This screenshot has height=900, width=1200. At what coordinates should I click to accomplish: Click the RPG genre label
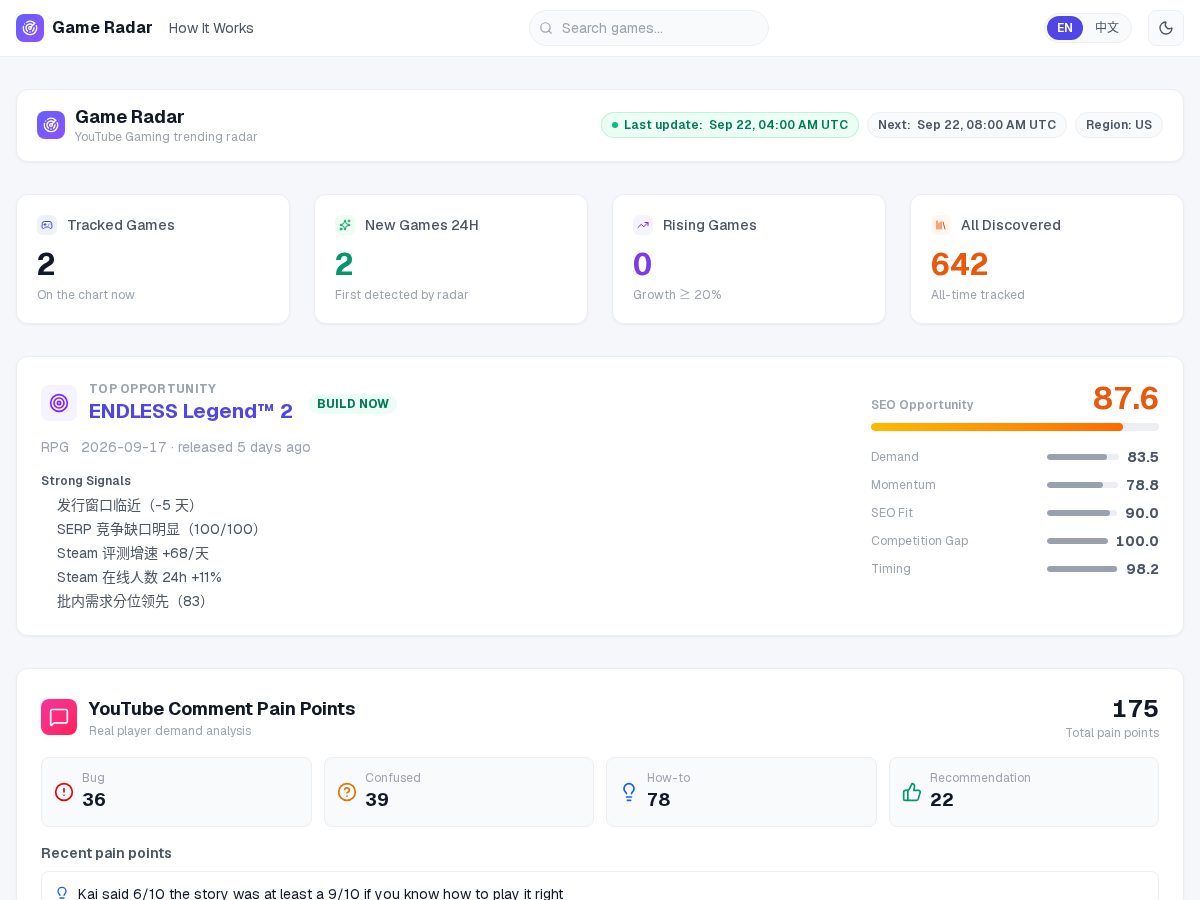click(55, 447)
